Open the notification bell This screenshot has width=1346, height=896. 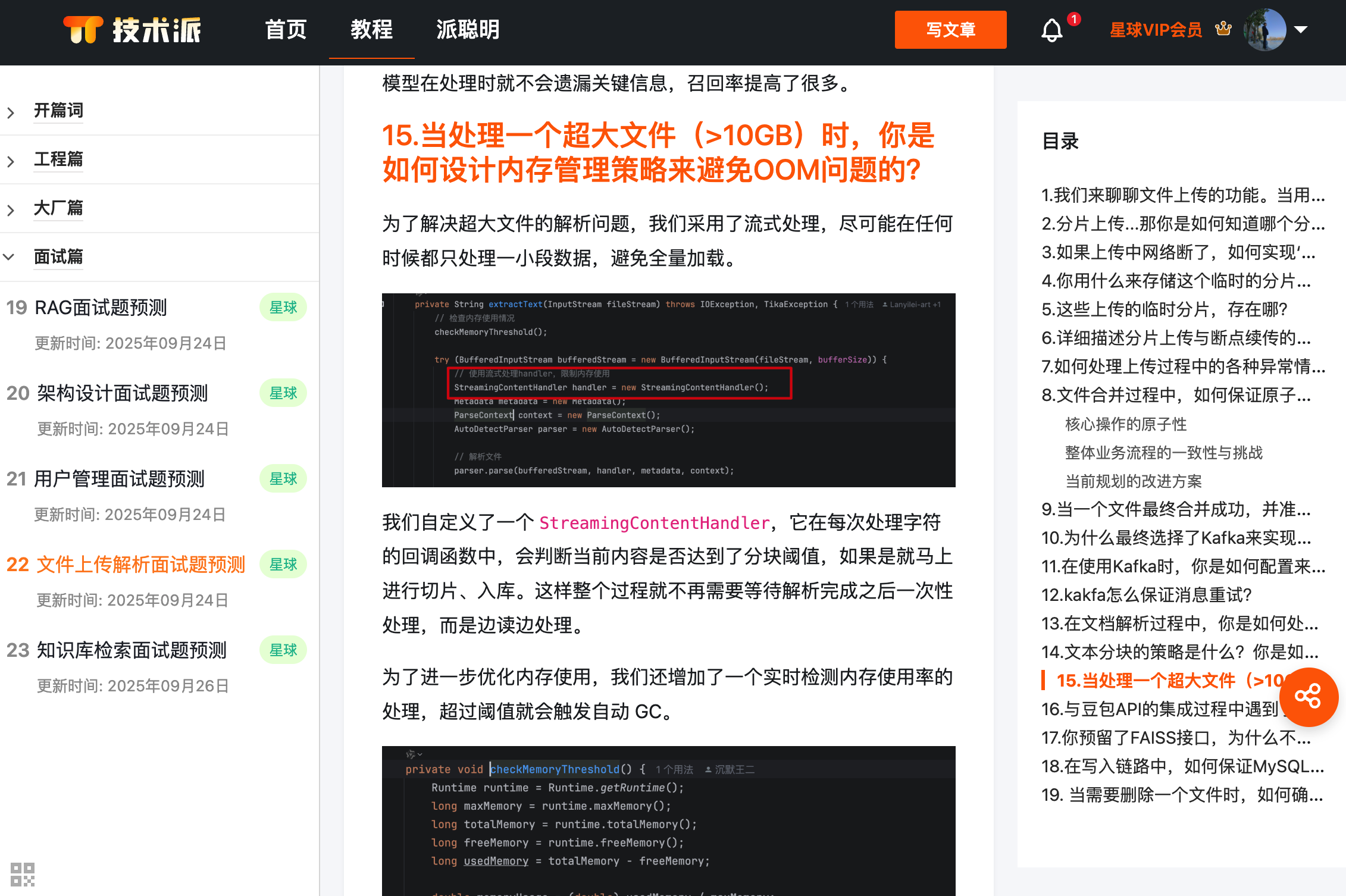tap(1051, 30)
